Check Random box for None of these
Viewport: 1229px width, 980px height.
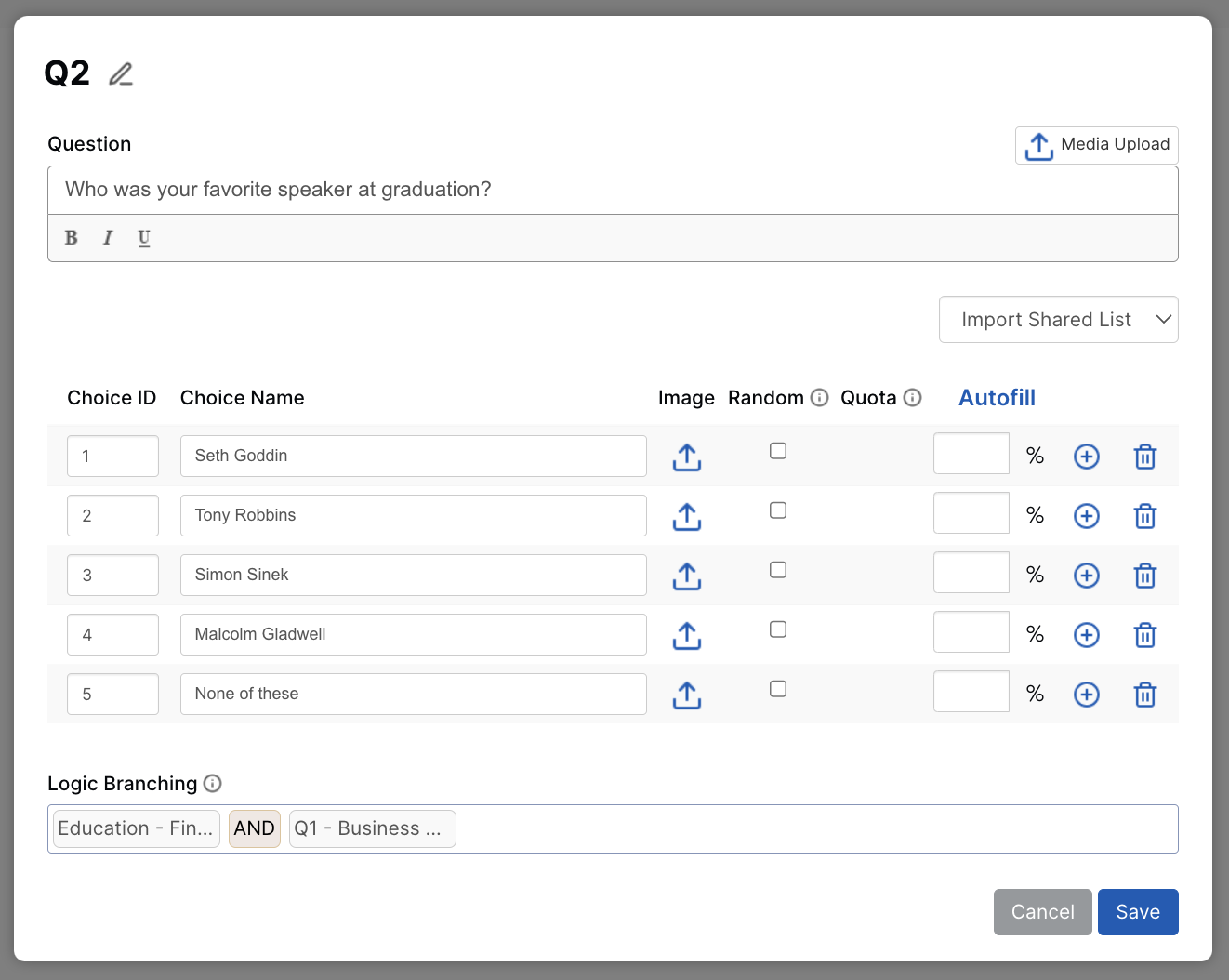778,689
